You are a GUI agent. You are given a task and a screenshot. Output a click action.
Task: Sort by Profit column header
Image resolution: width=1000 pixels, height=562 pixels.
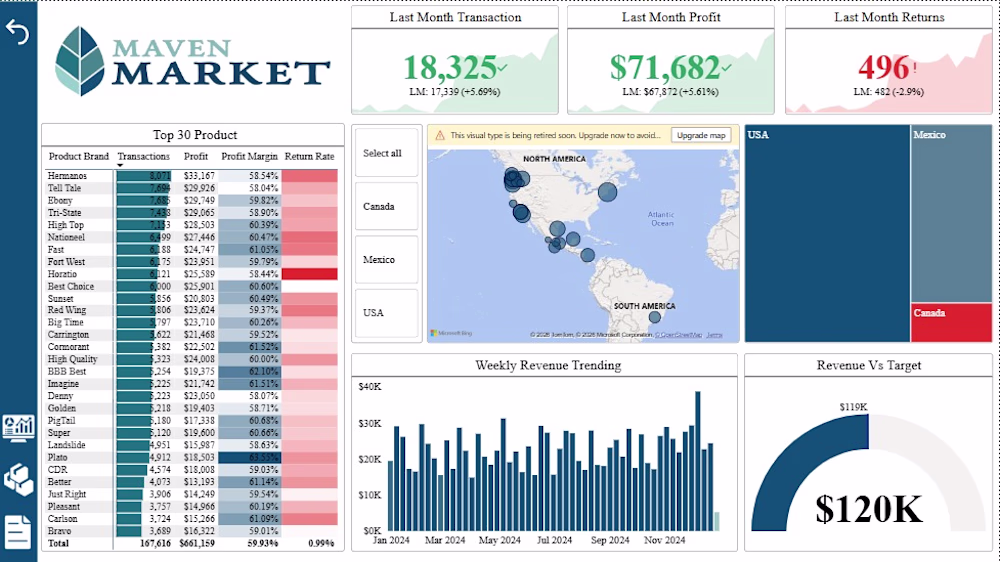196,156
